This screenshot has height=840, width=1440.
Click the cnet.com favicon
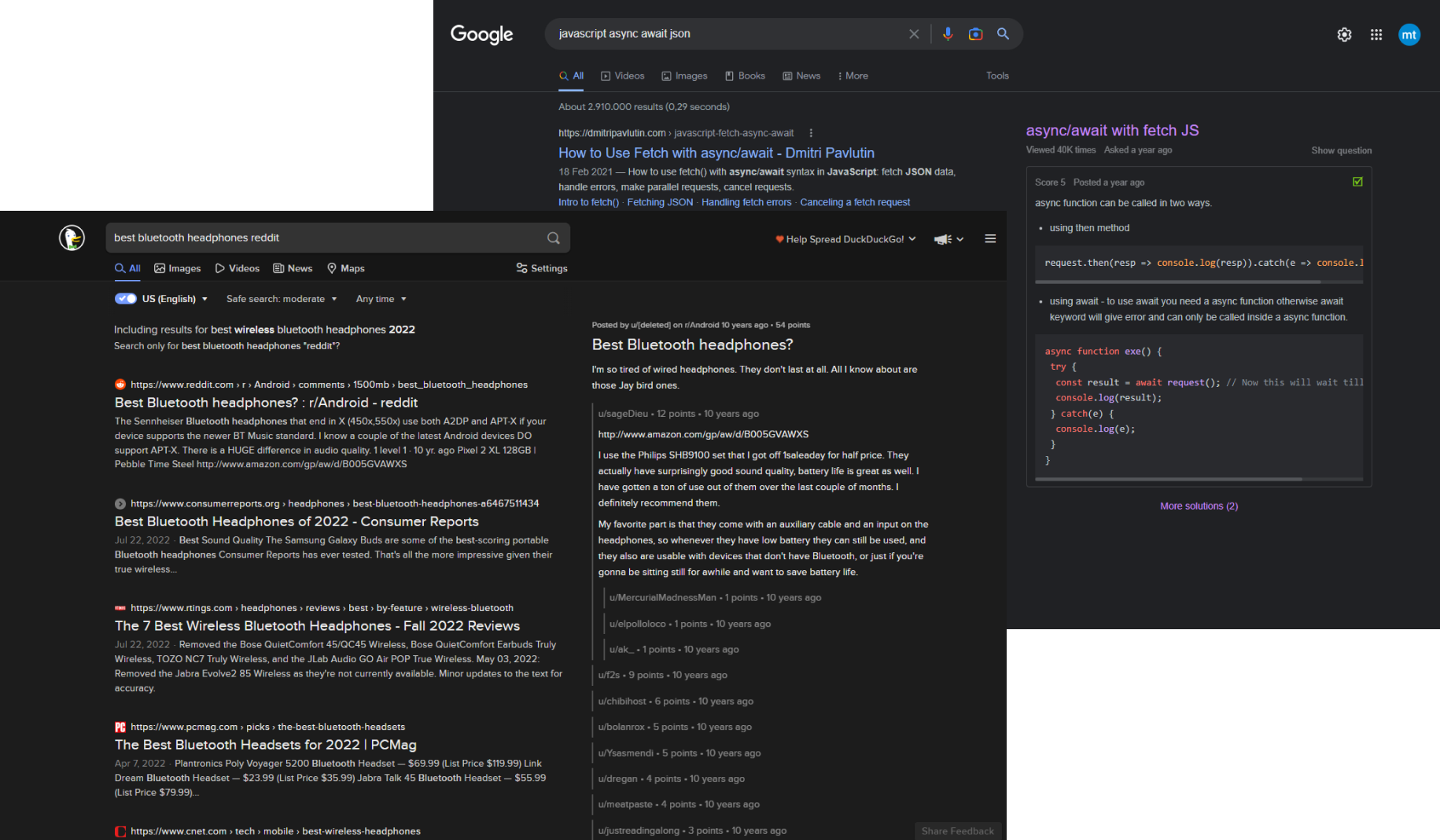pos(120,831)
